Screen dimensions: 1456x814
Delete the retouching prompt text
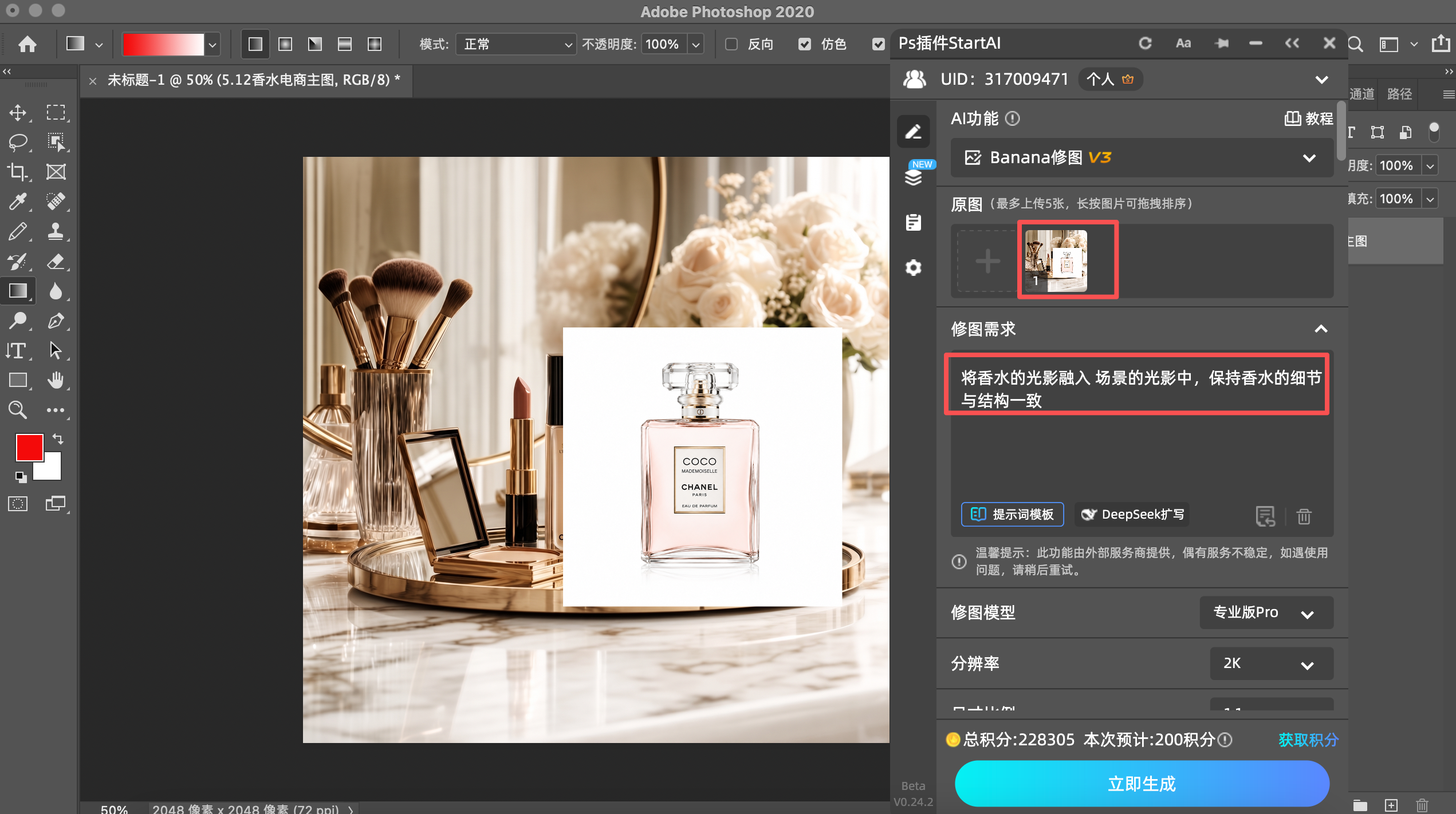1304,516
